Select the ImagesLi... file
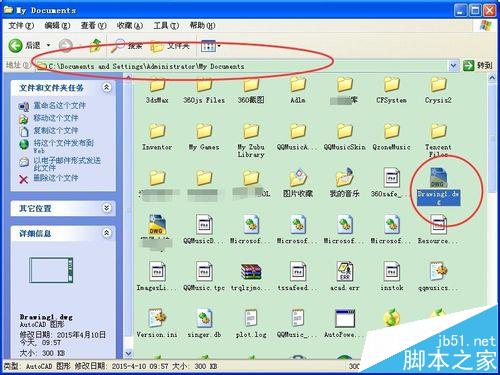The image size is (500, 375). 157,277
